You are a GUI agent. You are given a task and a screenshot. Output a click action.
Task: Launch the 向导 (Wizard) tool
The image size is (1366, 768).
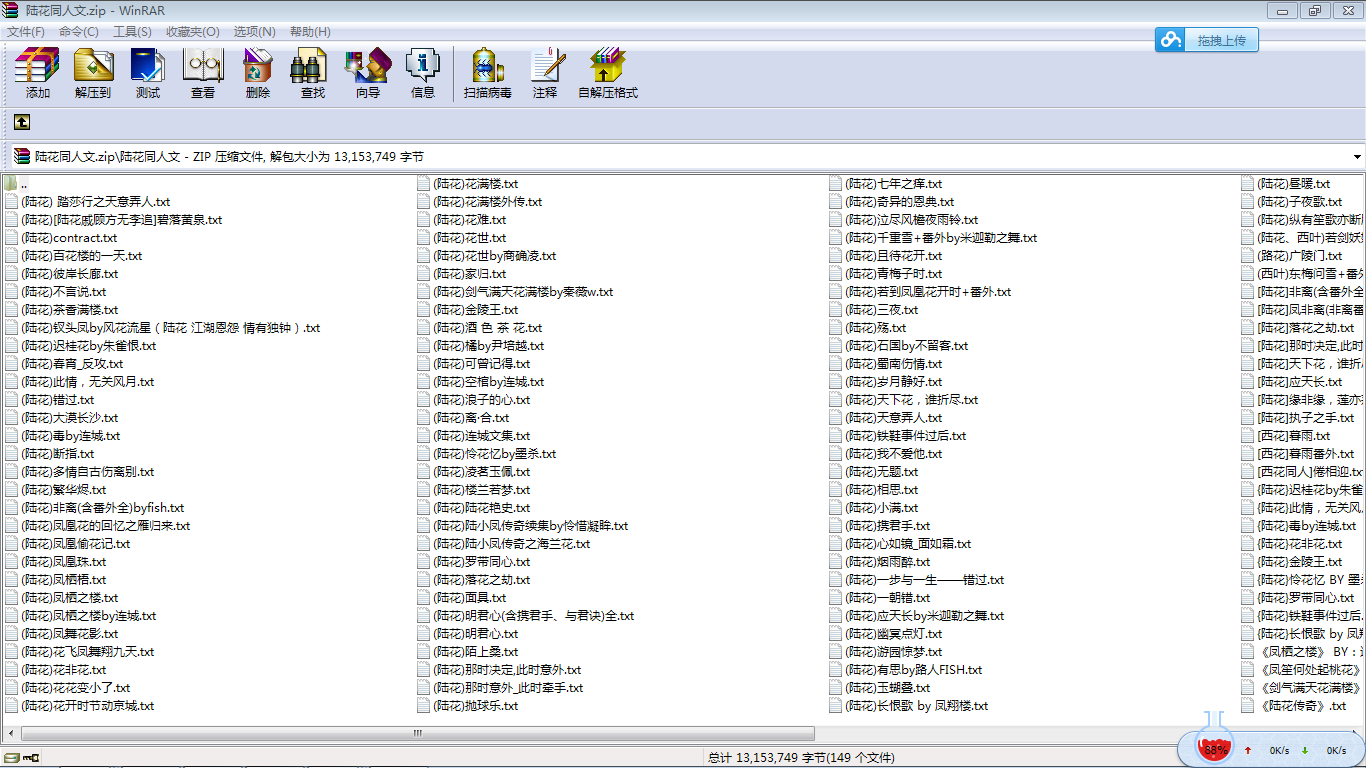[368, 73]
